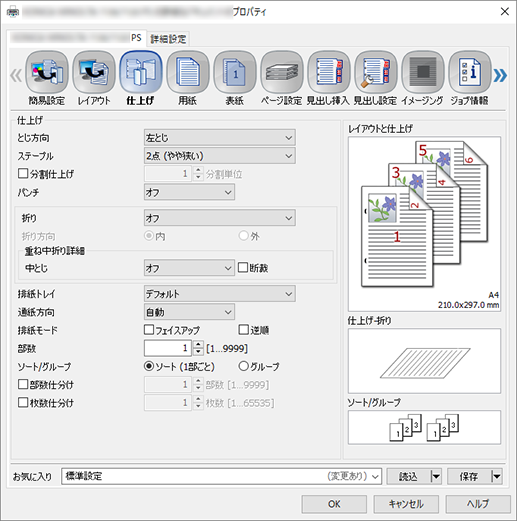
Task: Select the グループ radio button
Action: (x=244, y=366)
